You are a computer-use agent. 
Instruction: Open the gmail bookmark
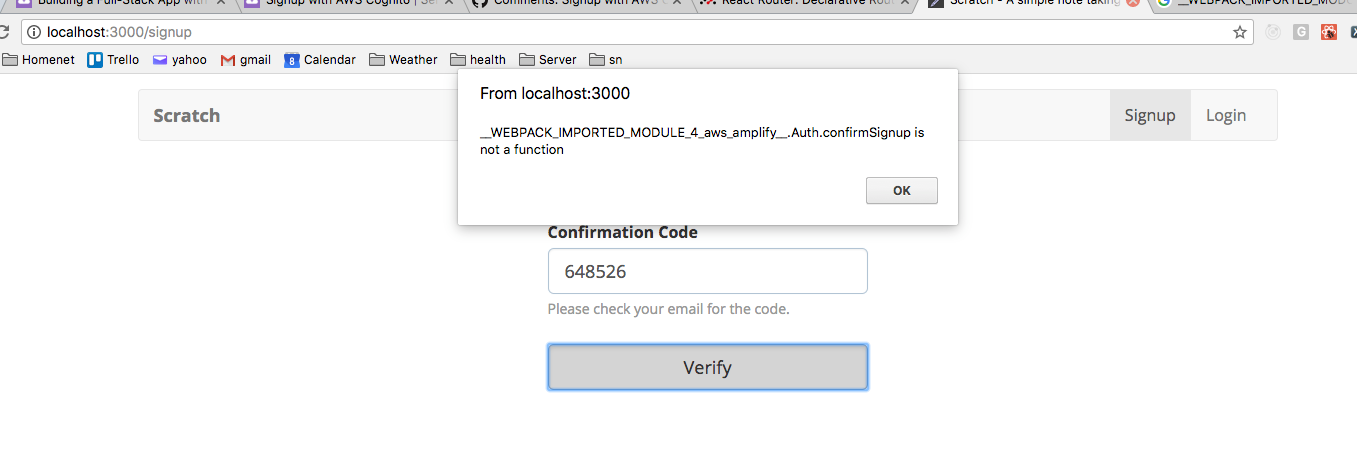click(x=246, y=59)
